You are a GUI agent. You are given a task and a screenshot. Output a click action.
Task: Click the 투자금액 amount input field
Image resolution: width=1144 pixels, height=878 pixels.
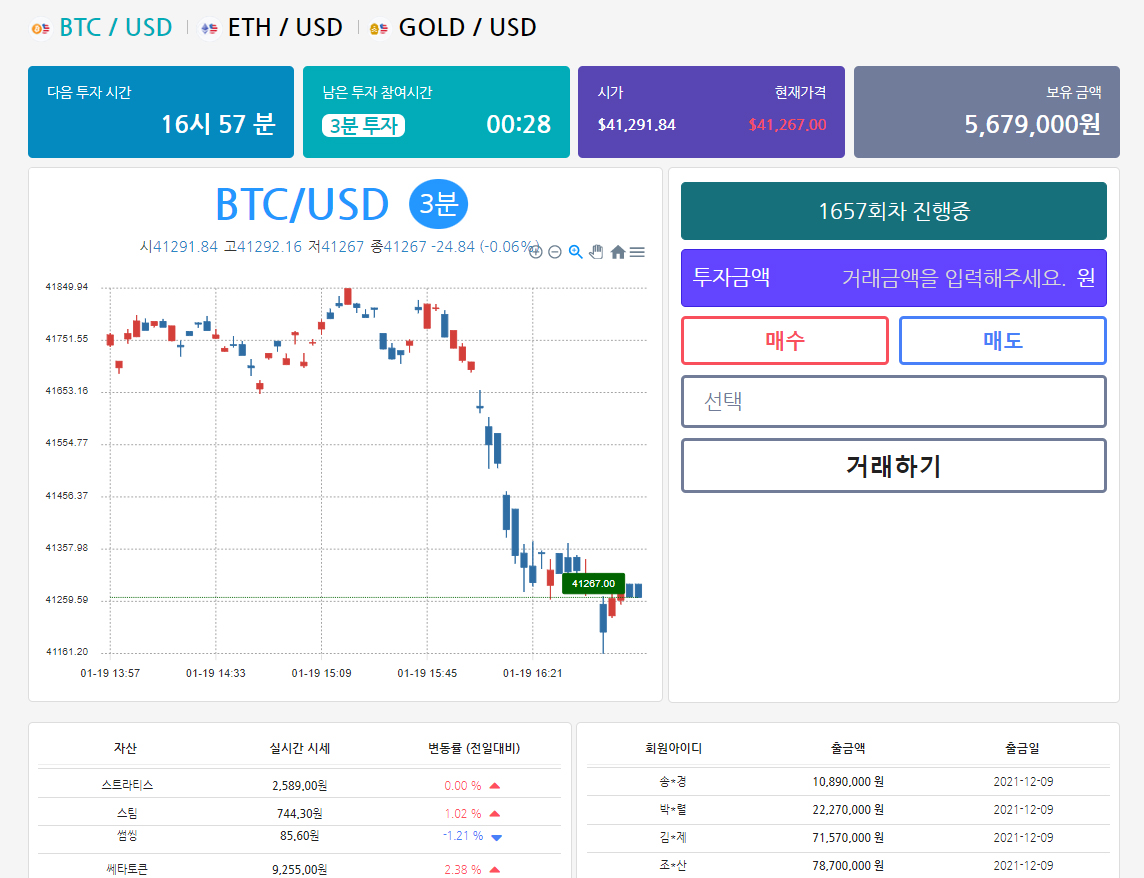pos(894,278)
